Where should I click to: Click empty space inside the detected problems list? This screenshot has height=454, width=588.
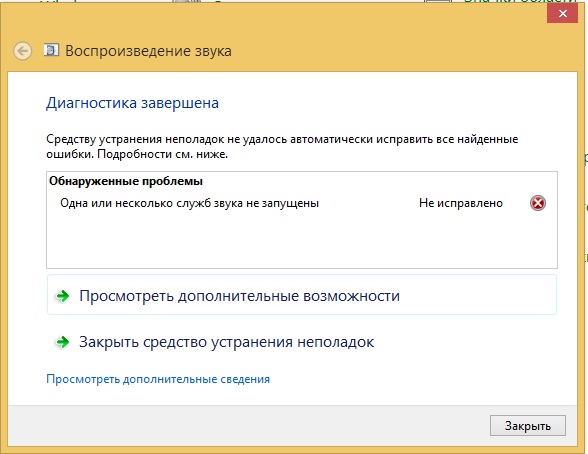[302, 240]
